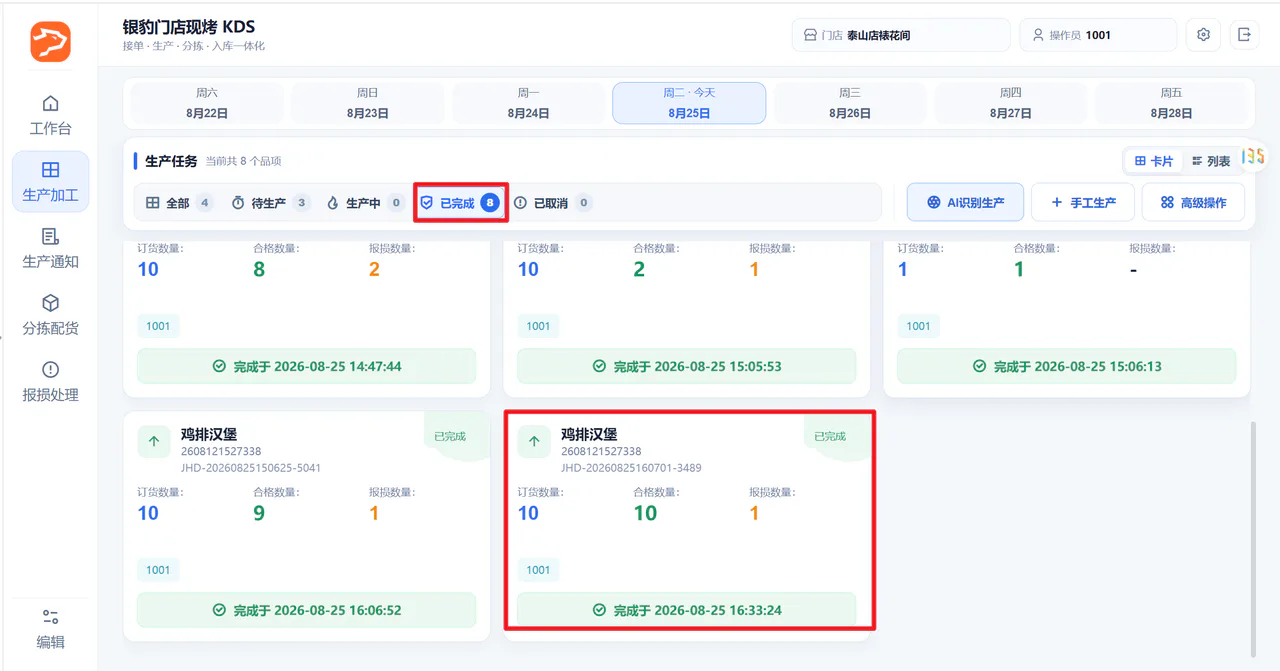1280x671 pixels.
Task: Click the up-arrow icon on card JHD-20260825150625-5041
Action: [x=154, y=441]
